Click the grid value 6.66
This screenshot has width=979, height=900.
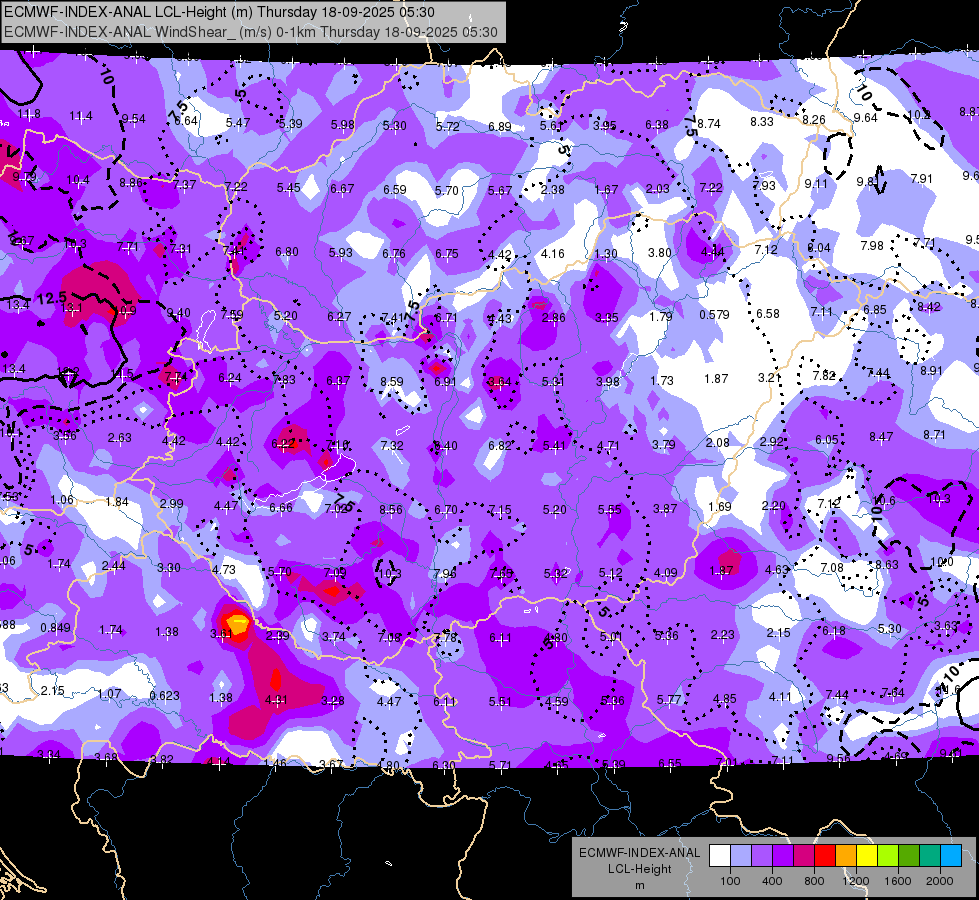point(280,507)
